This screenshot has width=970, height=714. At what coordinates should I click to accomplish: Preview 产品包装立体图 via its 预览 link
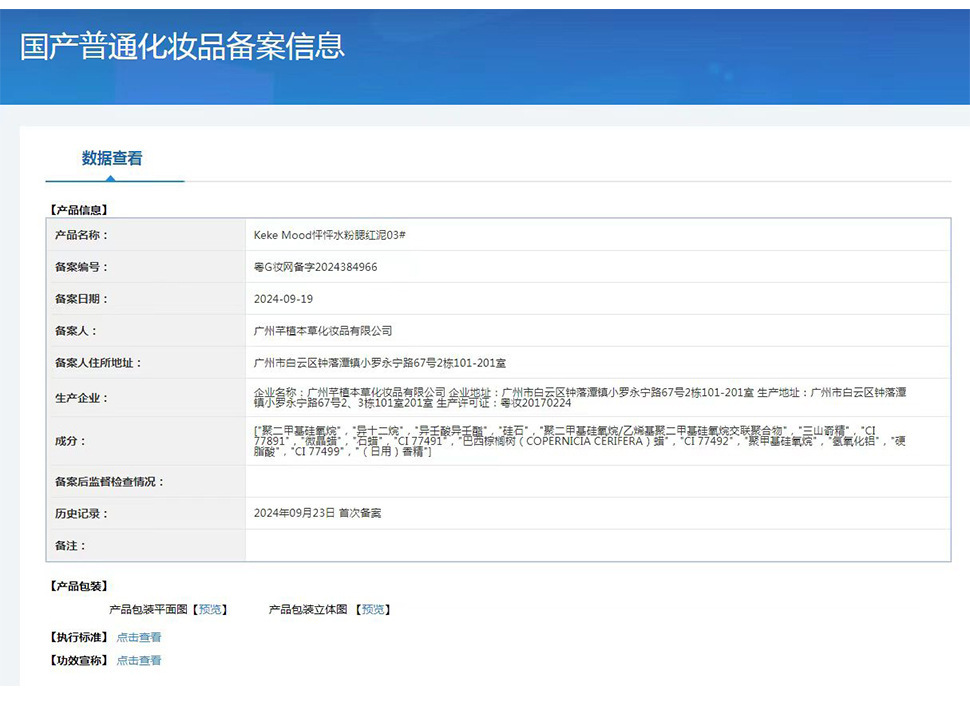[x=373, y=609]
